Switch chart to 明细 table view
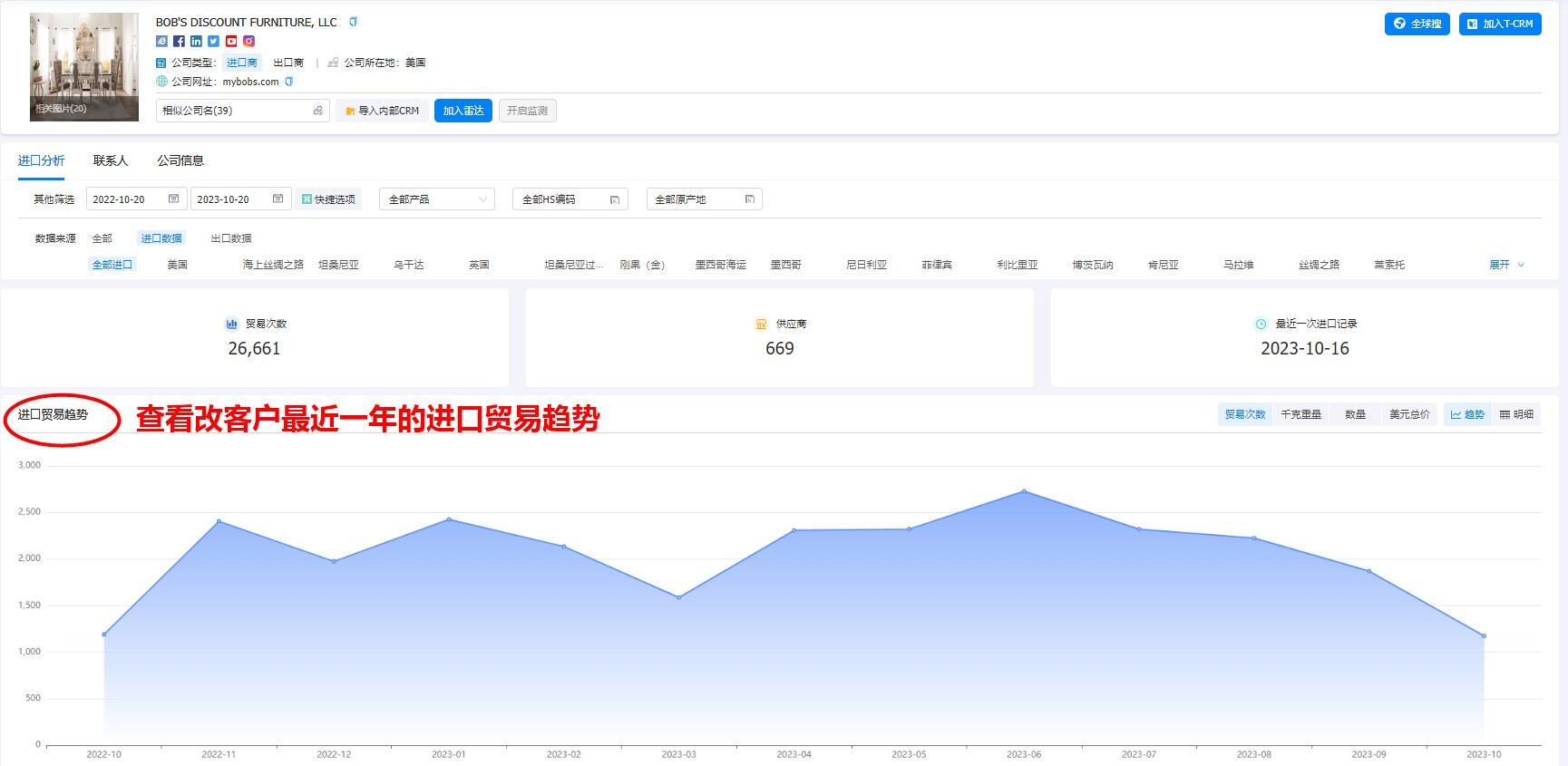 tap(1516, 414)
